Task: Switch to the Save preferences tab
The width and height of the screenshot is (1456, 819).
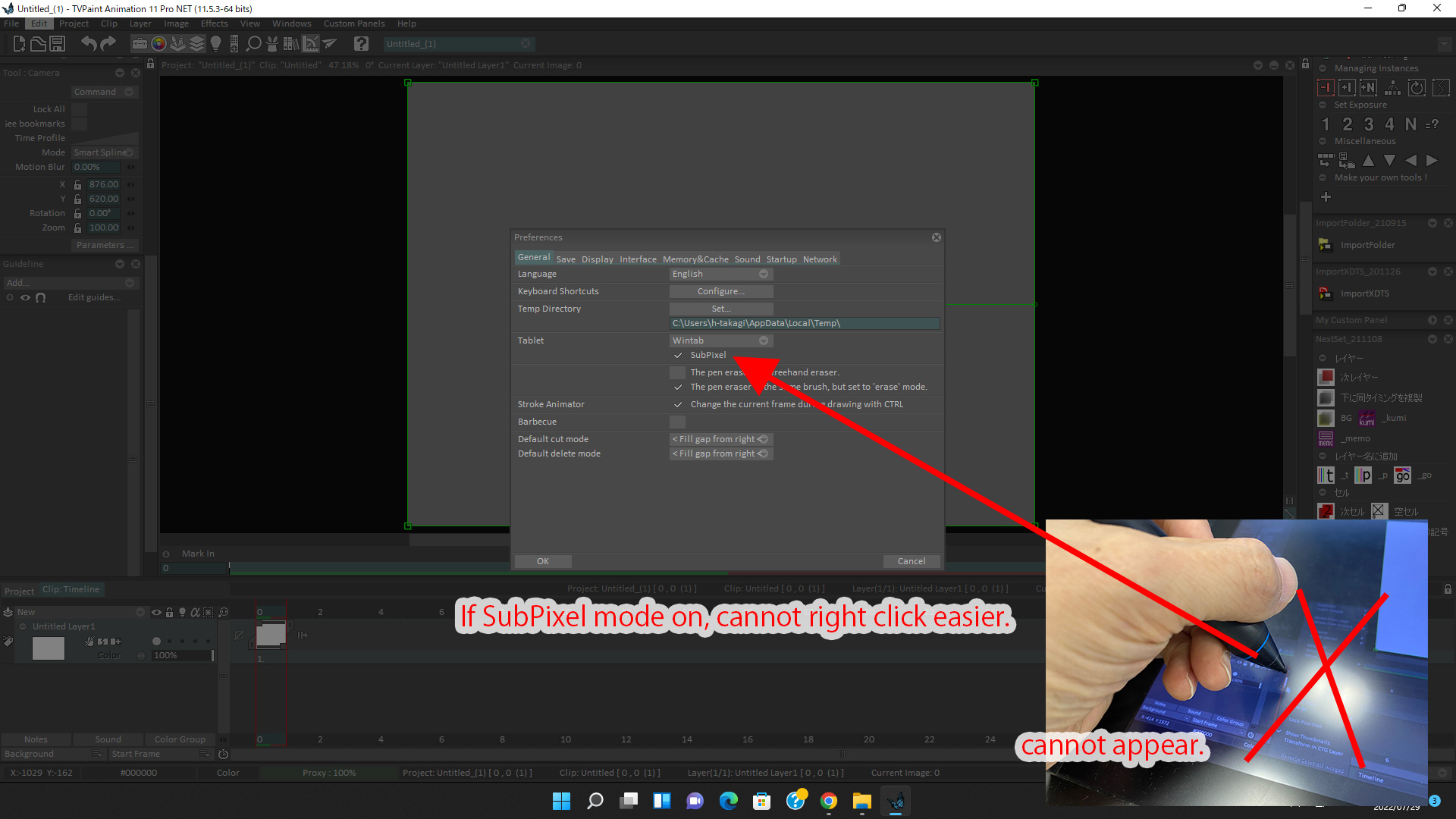Action: (x=566, y=259)
